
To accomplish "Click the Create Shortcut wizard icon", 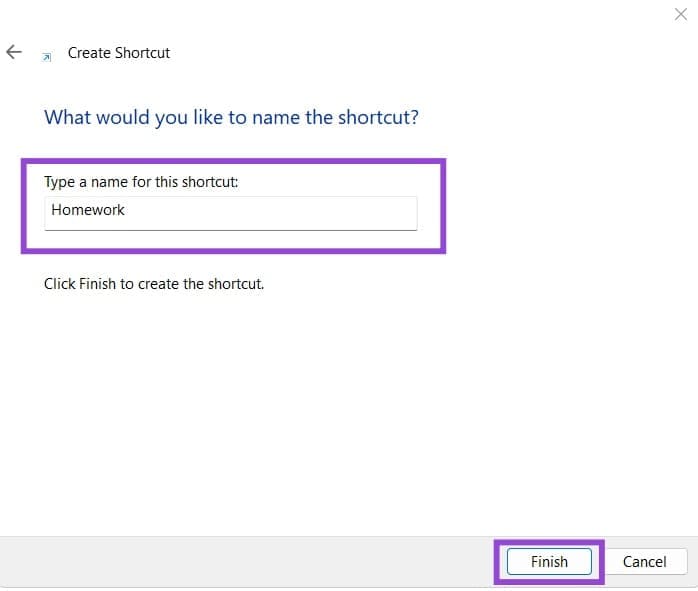I will 46,57.
